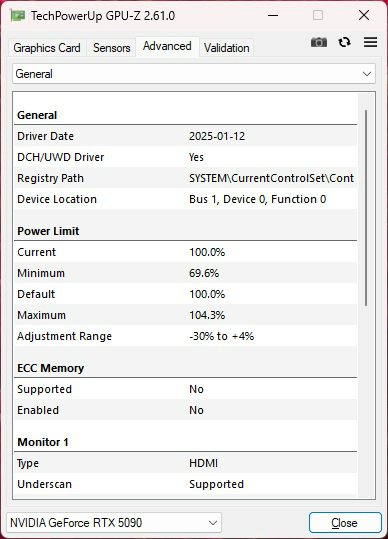Viewport: 388px width, 539px height.
Task: Click the GPU-Z app icon in title bar
Action: pos(18,15)
